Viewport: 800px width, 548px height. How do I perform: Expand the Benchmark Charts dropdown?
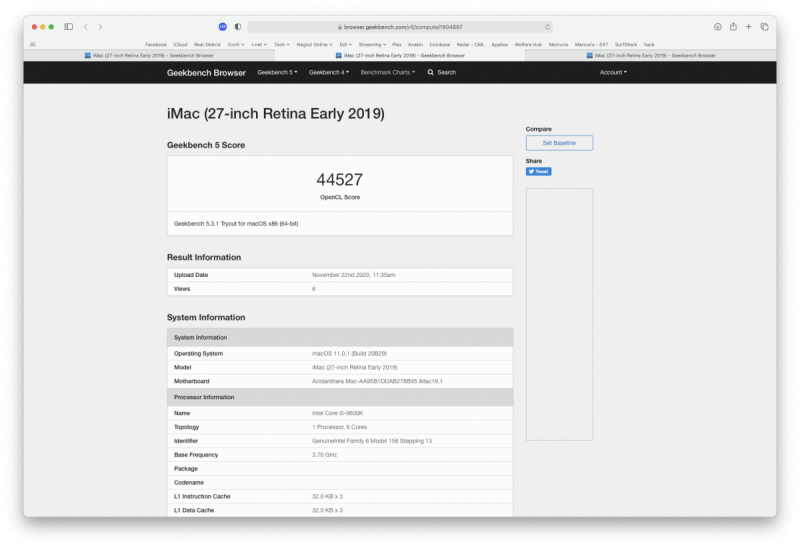[388, 72]
